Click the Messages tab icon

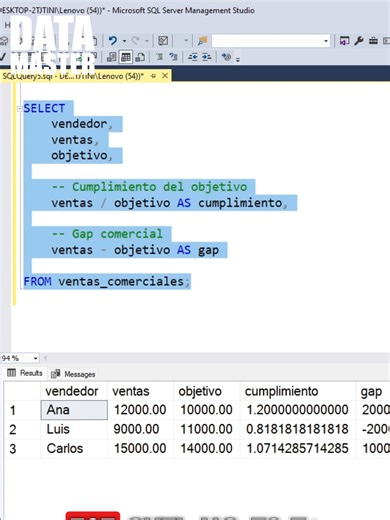point(55,374)
